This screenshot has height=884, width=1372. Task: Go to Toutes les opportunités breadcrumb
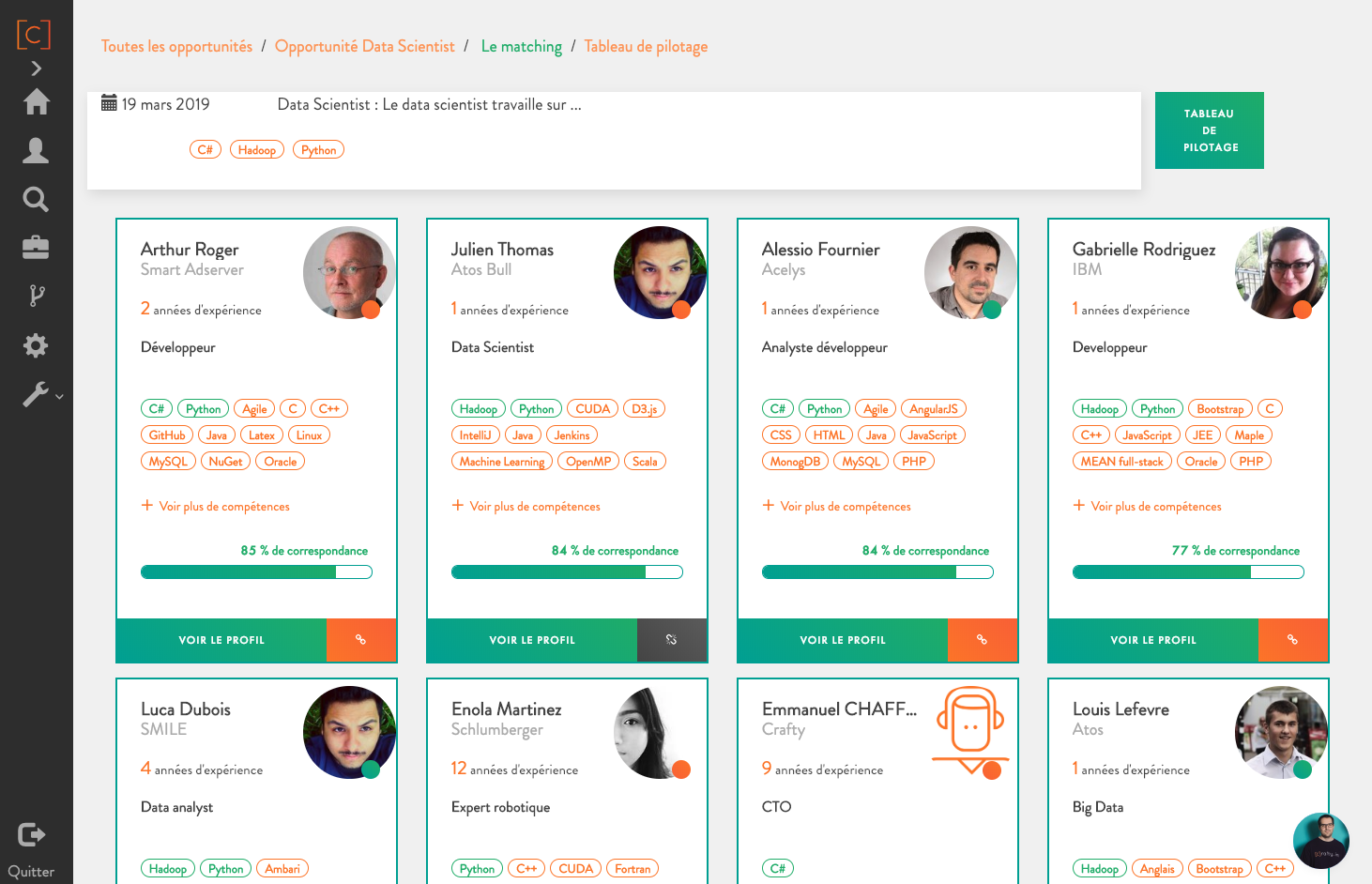pyautogui.click(x=176, y=47)
